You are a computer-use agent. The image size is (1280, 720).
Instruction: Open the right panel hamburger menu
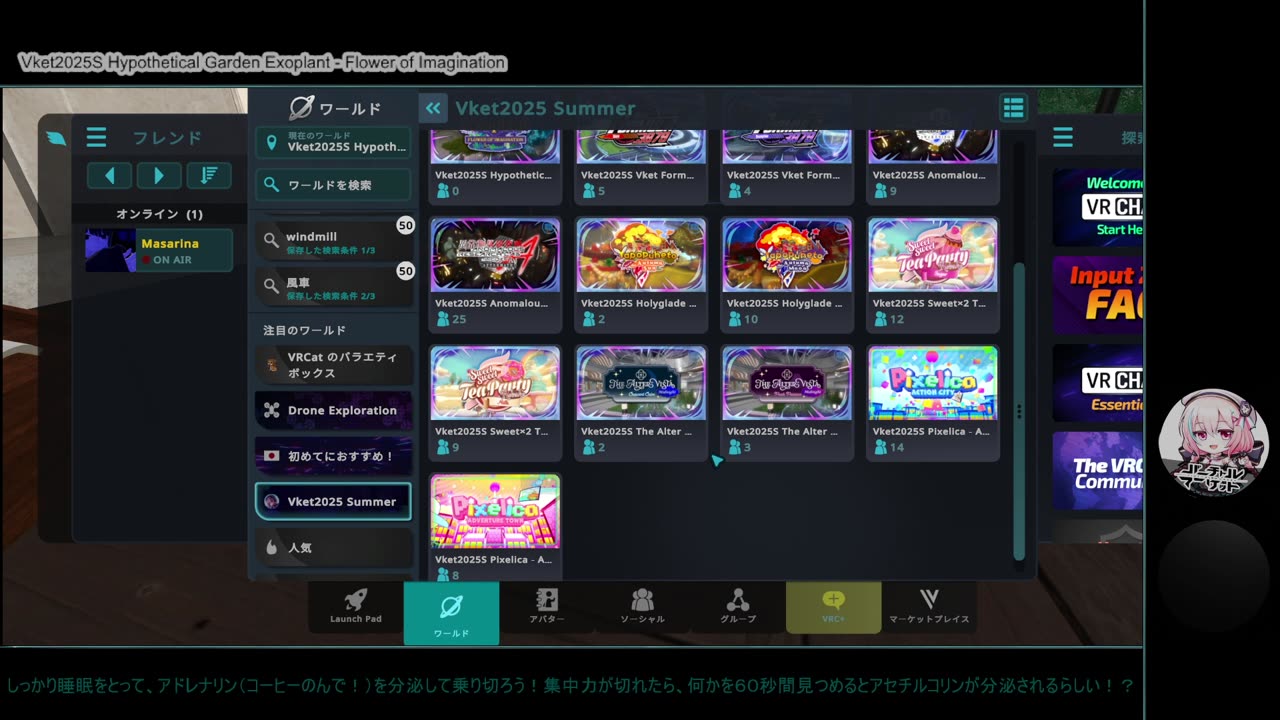coord(1062,137)
